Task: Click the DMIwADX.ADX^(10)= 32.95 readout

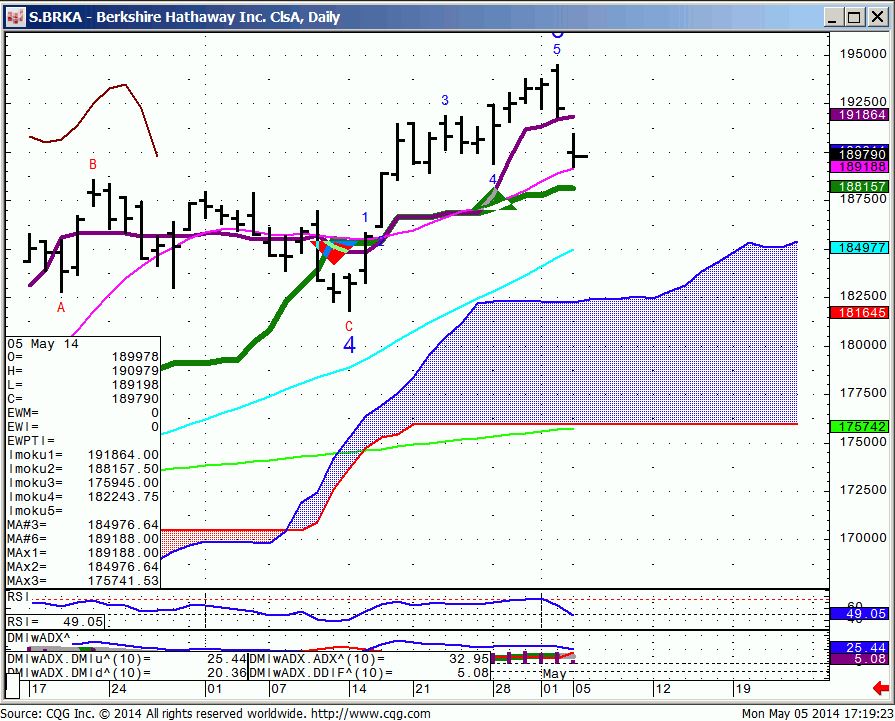Action: coord(369,659)
